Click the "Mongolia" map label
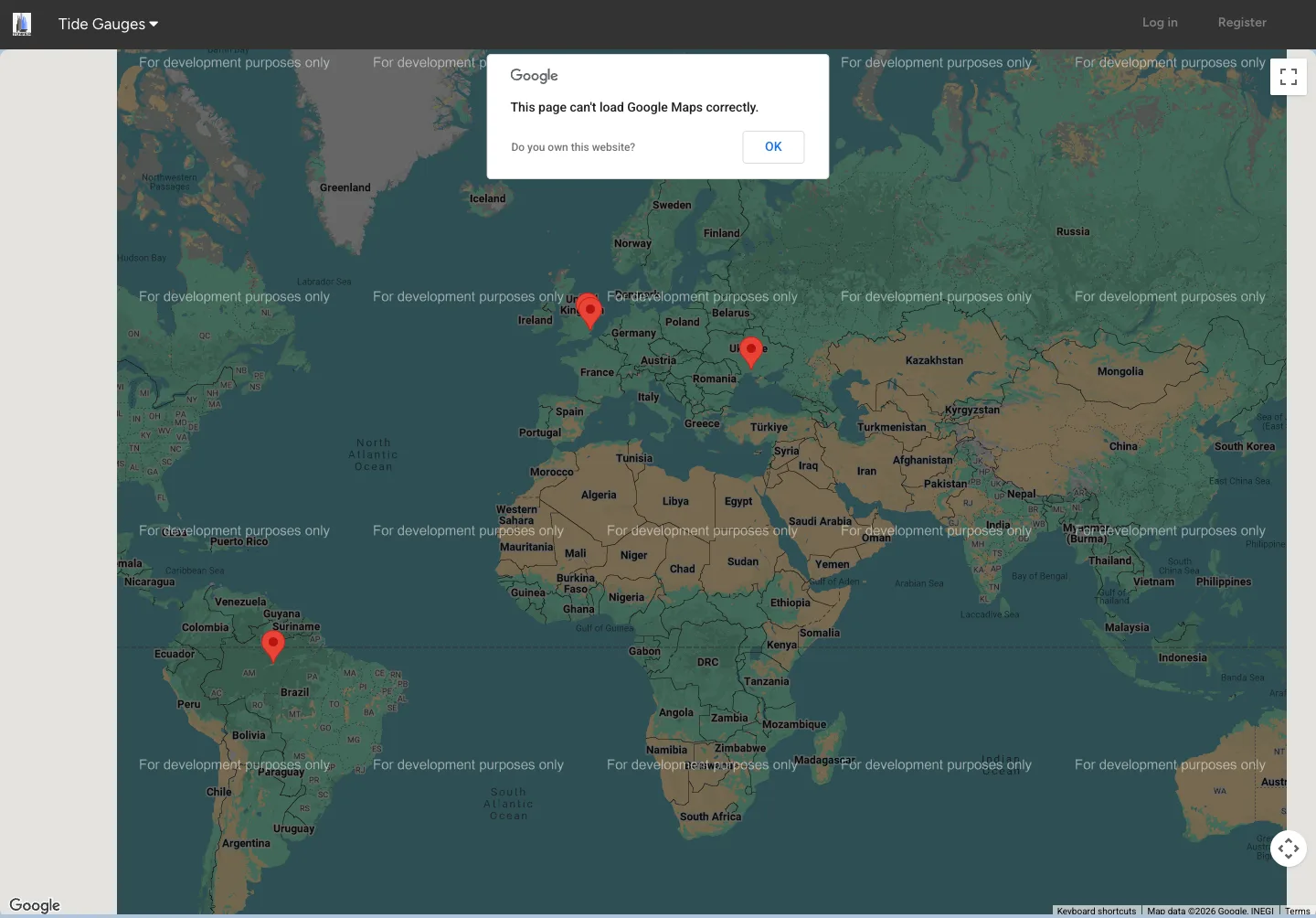The height and width of the screenshot is (918, 1316). pyautogui.click(x=1120, y=371)
